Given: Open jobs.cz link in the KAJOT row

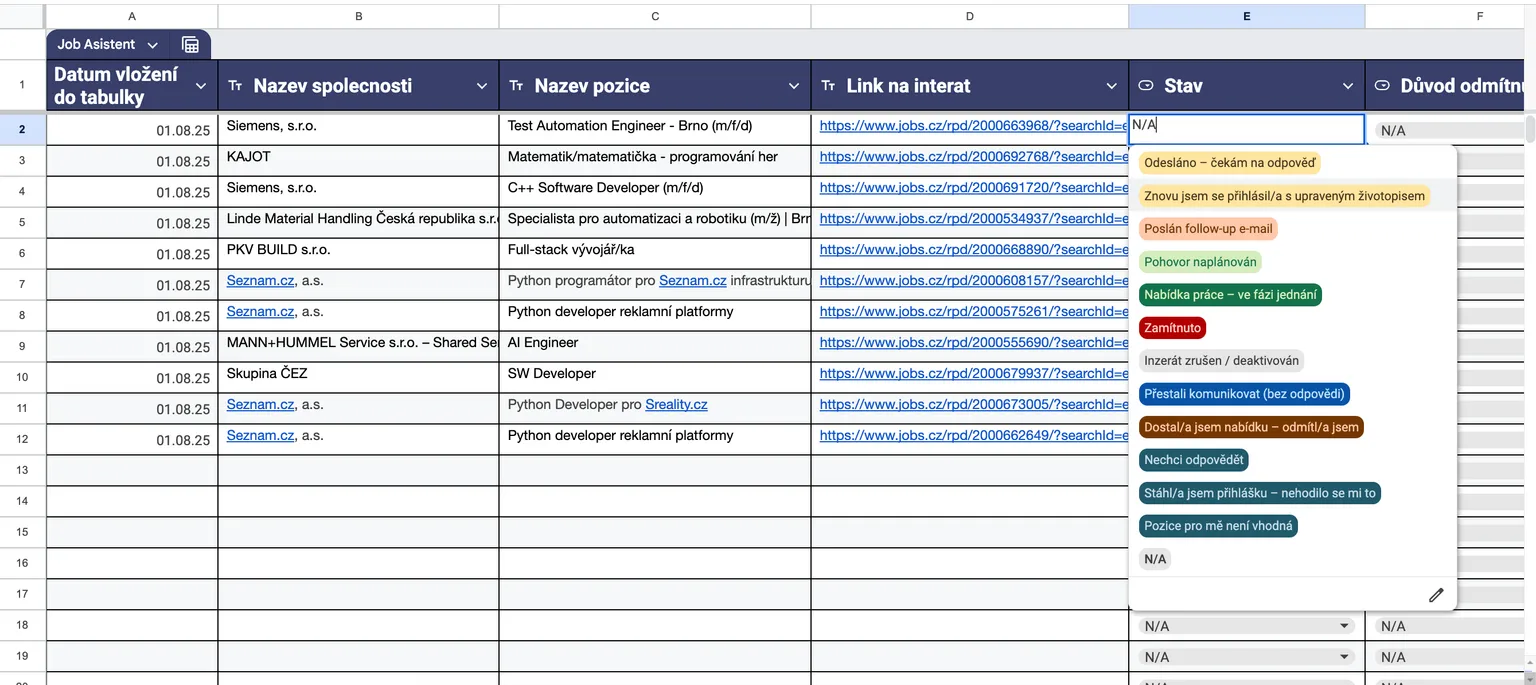Looking at the screenshot, I should [x=973, y=157].
